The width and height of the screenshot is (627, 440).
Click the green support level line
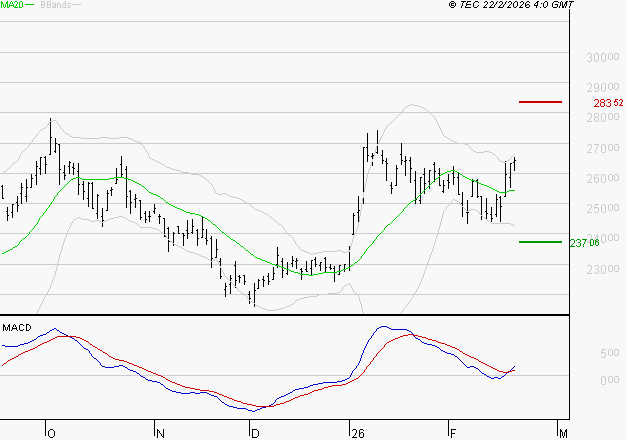[x=540, y=242]
